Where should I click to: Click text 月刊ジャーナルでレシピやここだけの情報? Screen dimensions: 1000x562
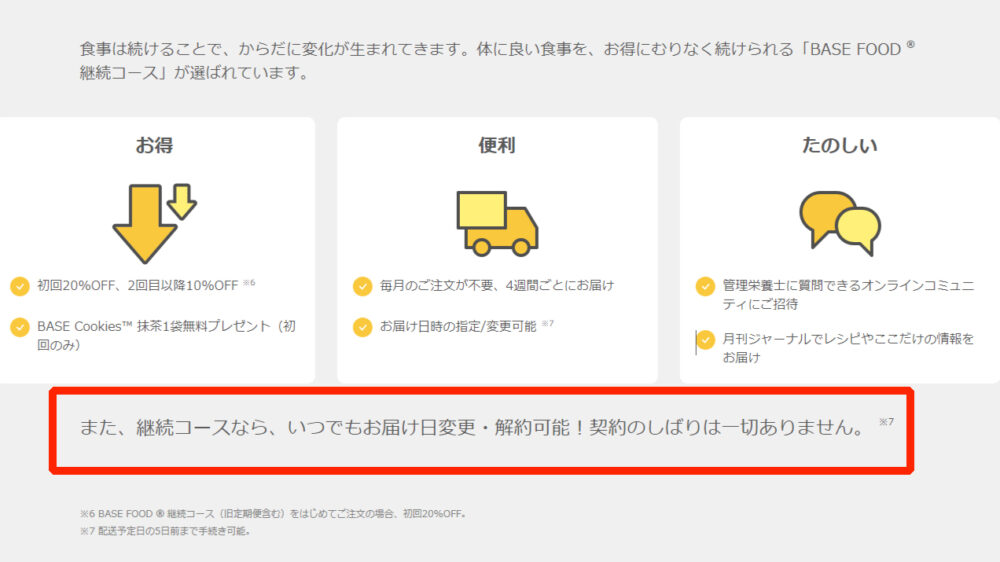(x=848, y=348)
